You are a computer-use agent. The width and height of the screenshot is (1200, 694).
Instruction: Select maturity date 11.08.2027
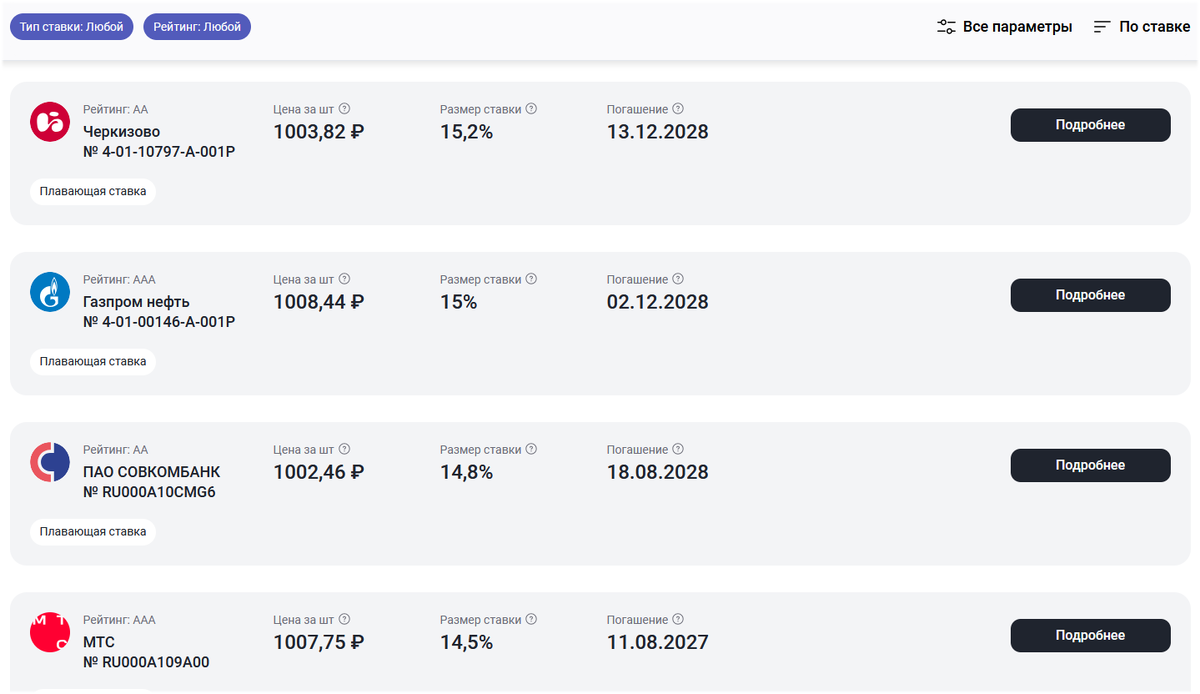point(657,641)
